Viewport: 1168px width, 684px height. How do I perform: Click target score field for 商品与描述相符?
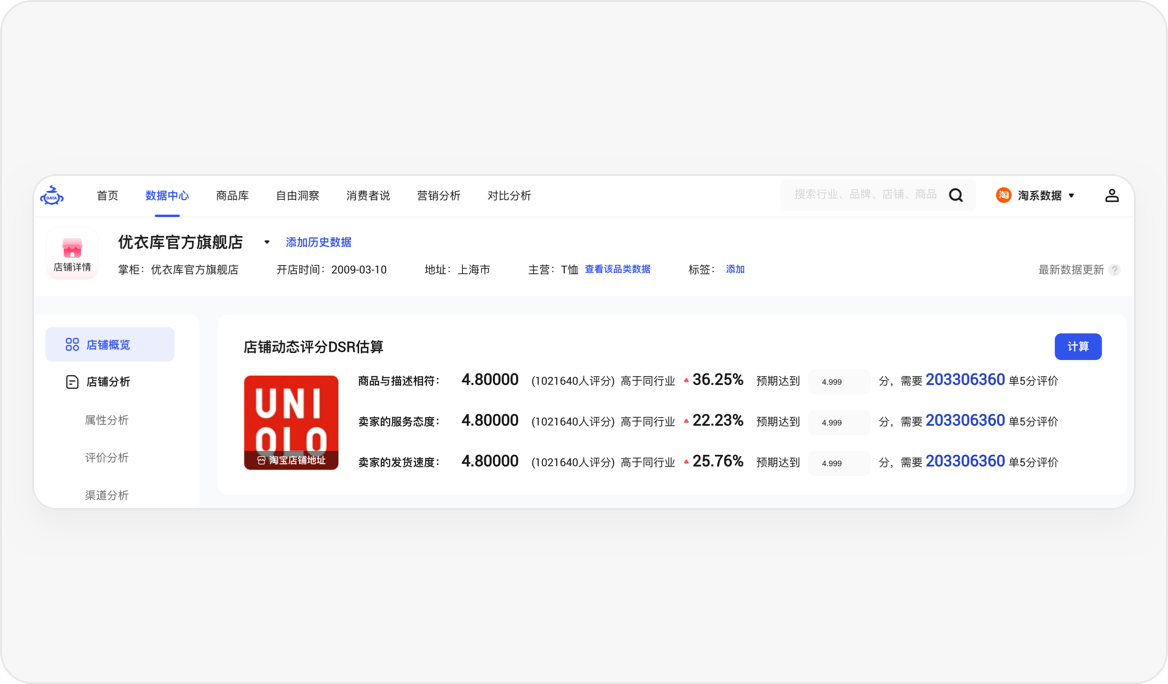click(840, 381)
